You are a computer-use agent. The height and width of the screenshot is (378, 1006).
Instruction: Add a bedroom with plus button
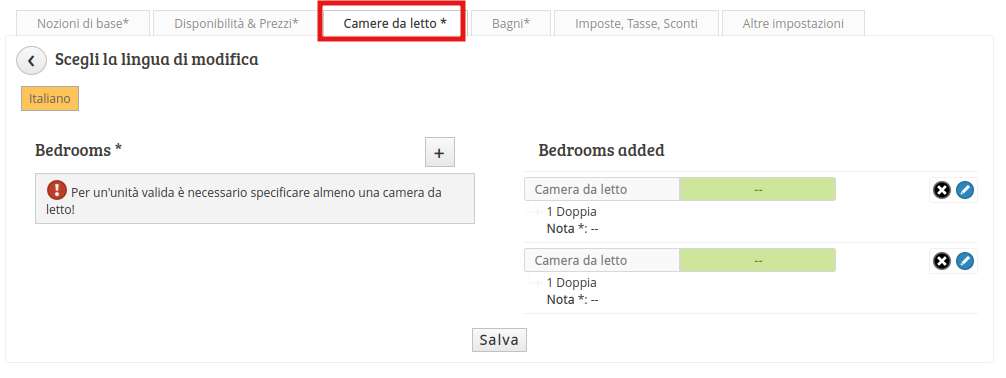[439, 153]
